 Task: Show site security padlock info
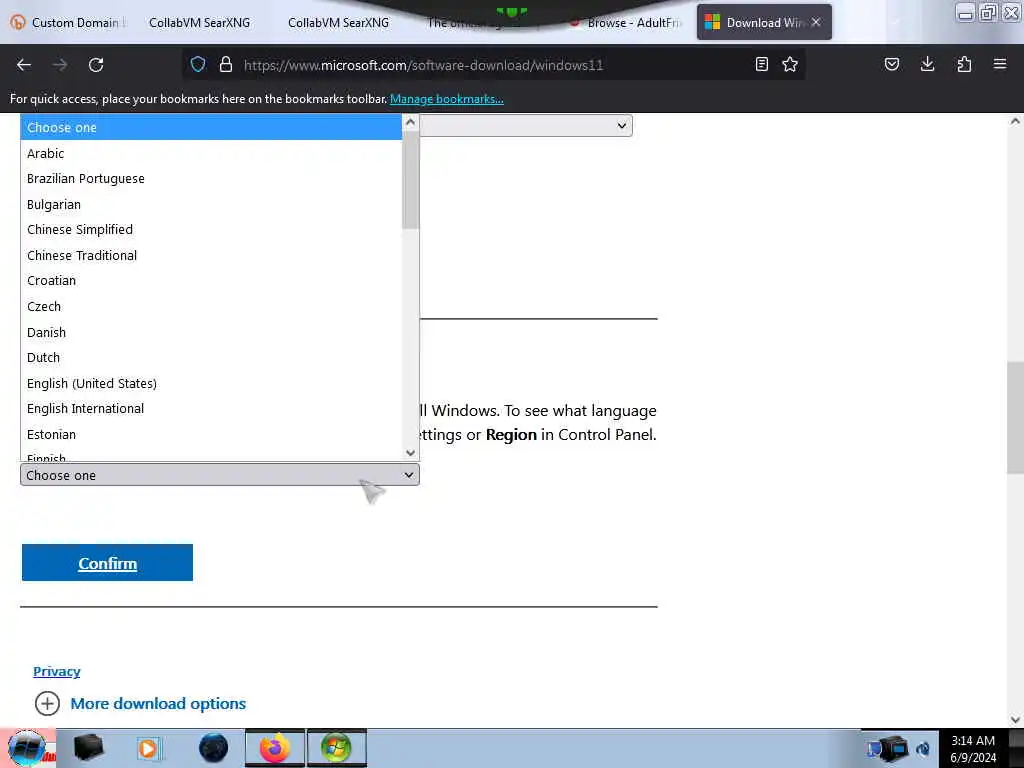pos(226,64)
